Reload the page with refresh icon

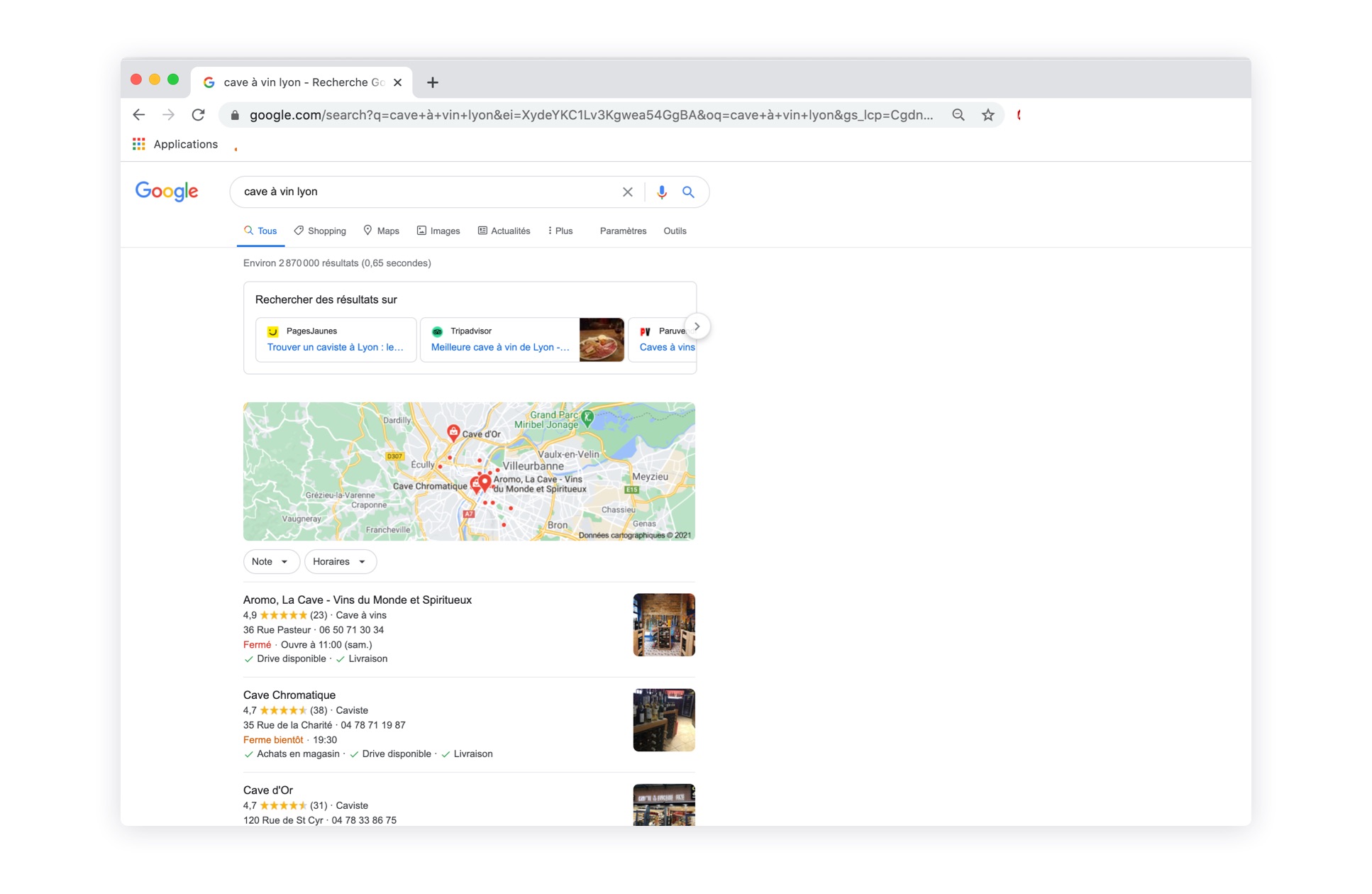pyautogui.click(x=199, y=115)
